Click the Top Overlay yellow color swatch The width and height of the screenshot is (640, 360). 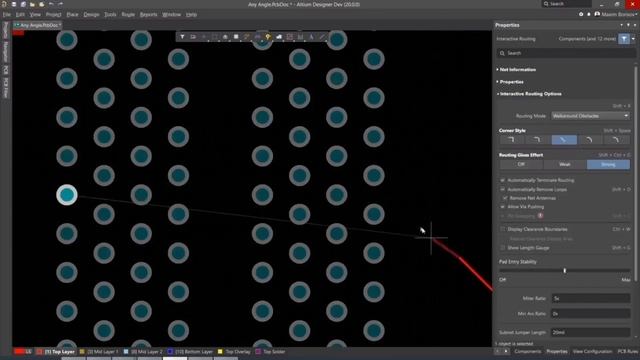pyautogui.click(x=220, y=351)
